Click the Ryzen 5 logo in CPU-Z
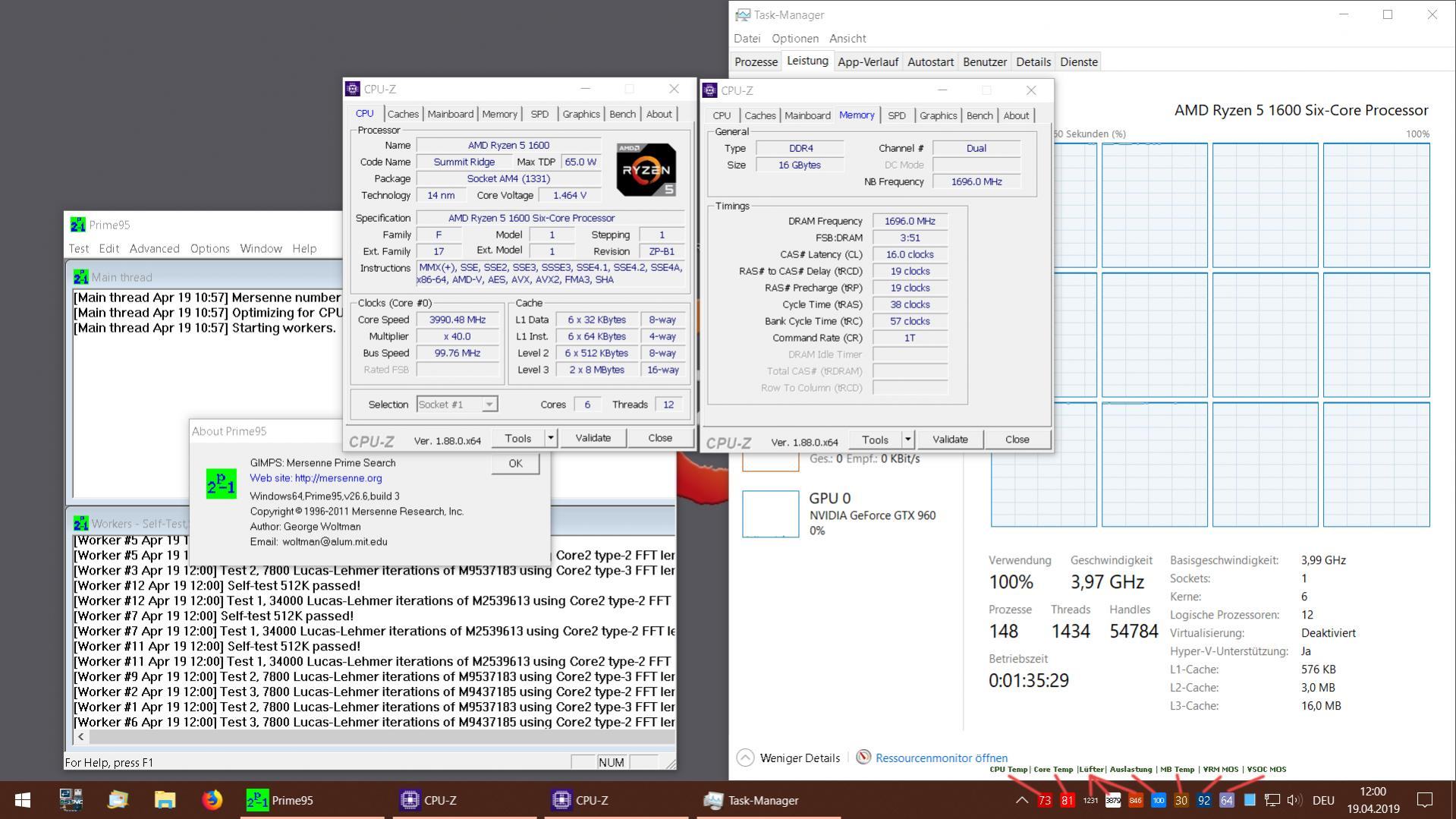This screenshot has height=819, width=1456. pyautogui.click(x=646, y=169)
